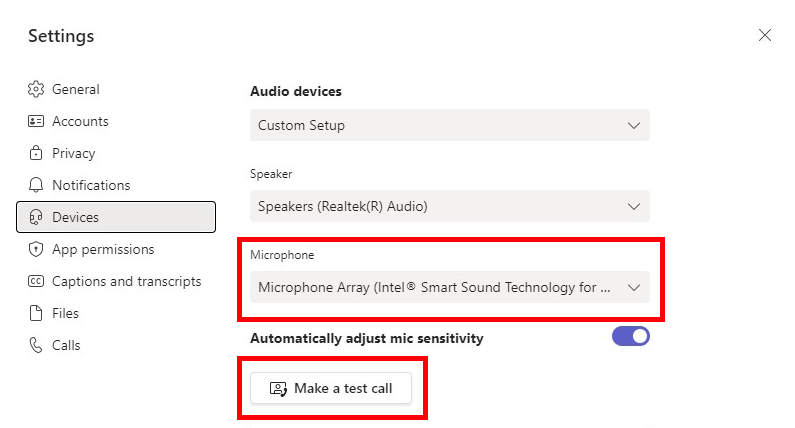Click the Captions CC icon
This screenshot has height=428, width=795.
[36, 281]
